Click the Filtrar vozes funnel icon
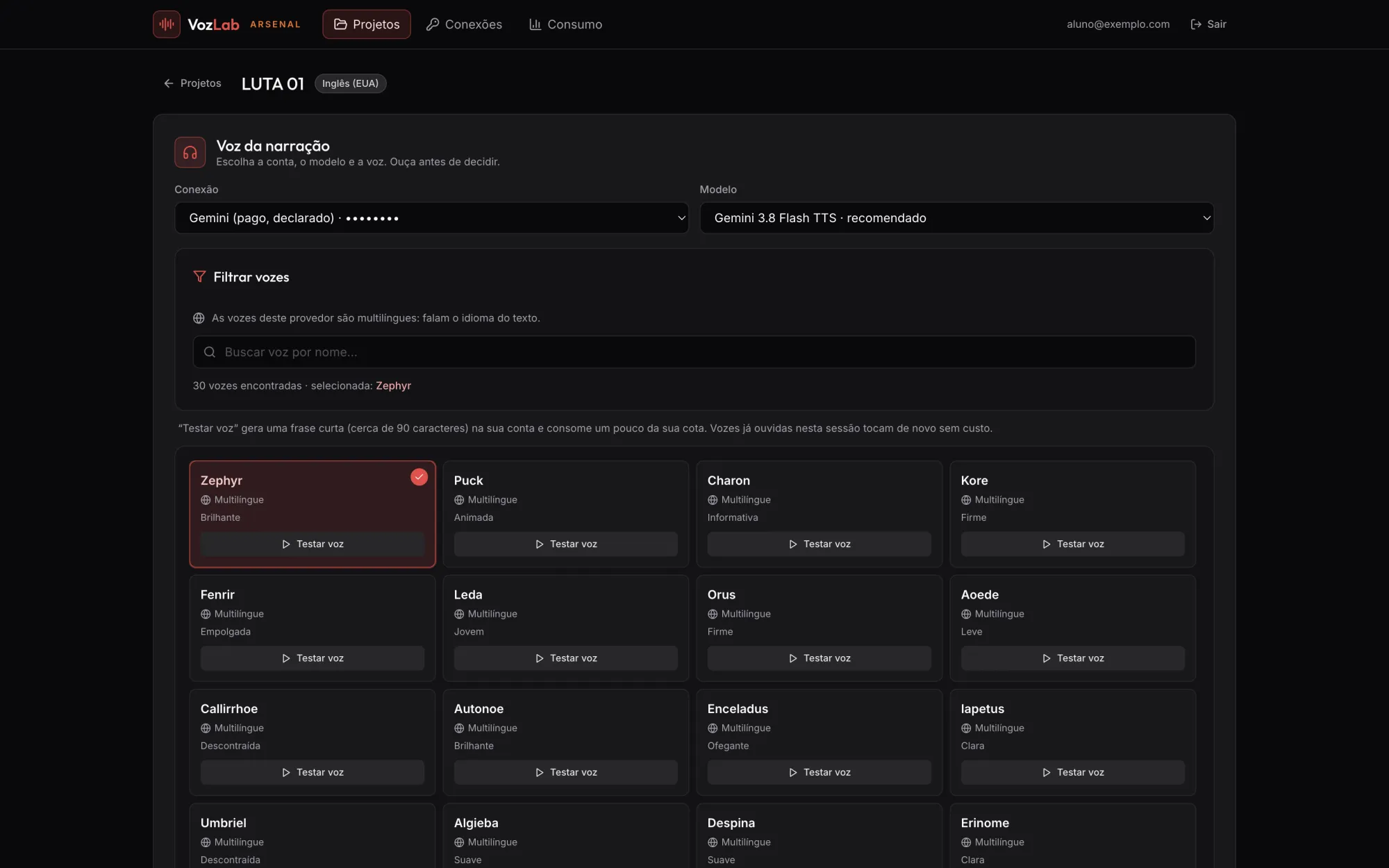 point(199,276)
